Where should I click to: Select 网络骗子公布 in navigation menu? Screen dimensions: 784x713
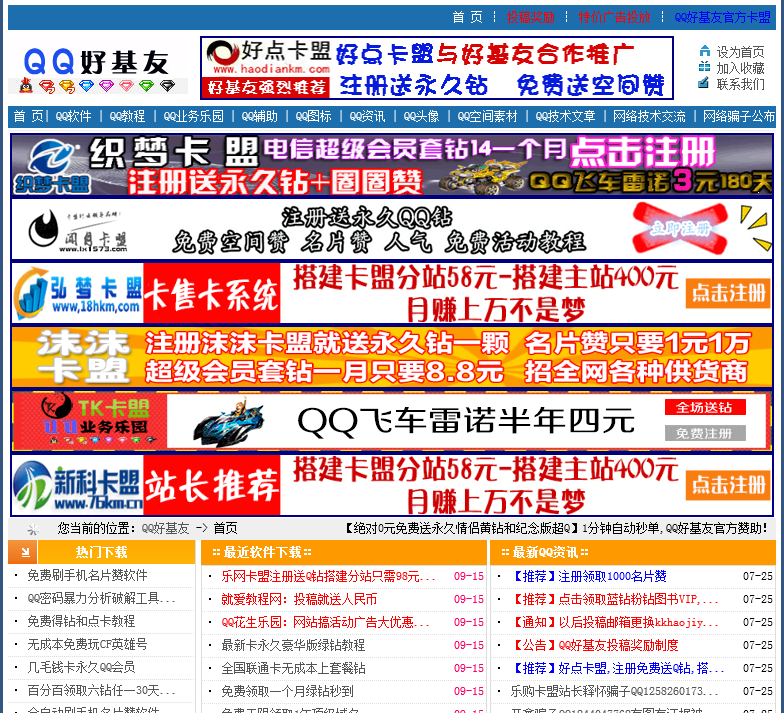coord(739,116)
